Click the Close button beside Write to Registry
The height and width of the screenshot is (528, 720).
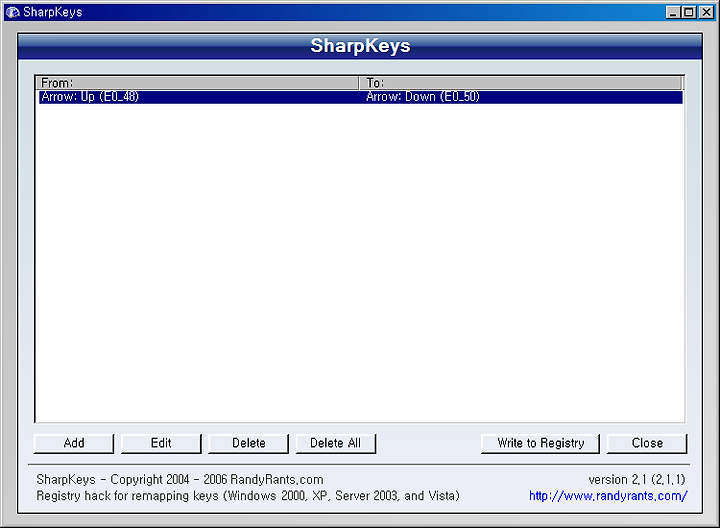(x=647, y=443)
